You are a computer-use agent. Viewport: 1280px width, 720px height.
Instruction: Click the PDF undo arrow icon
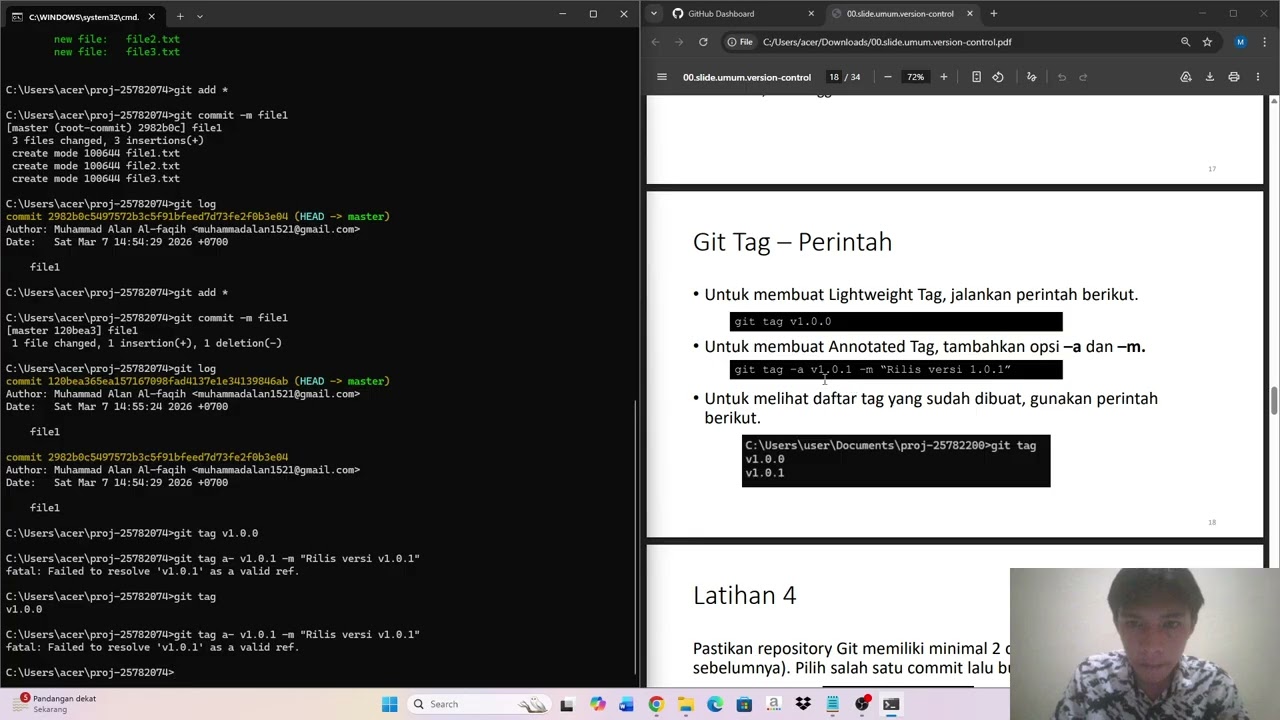click(x=1062, y=77)
